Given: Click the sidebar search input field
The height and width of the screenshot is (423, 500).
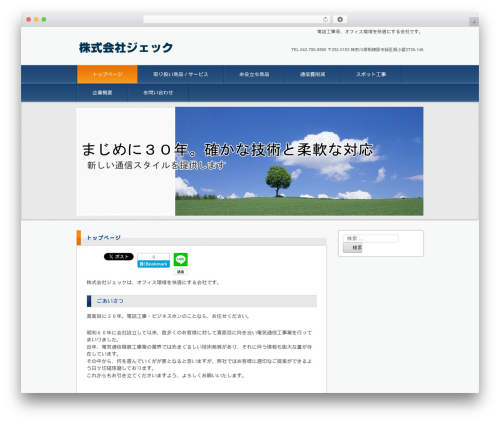Looking at the screenshot, I should 371,238.
